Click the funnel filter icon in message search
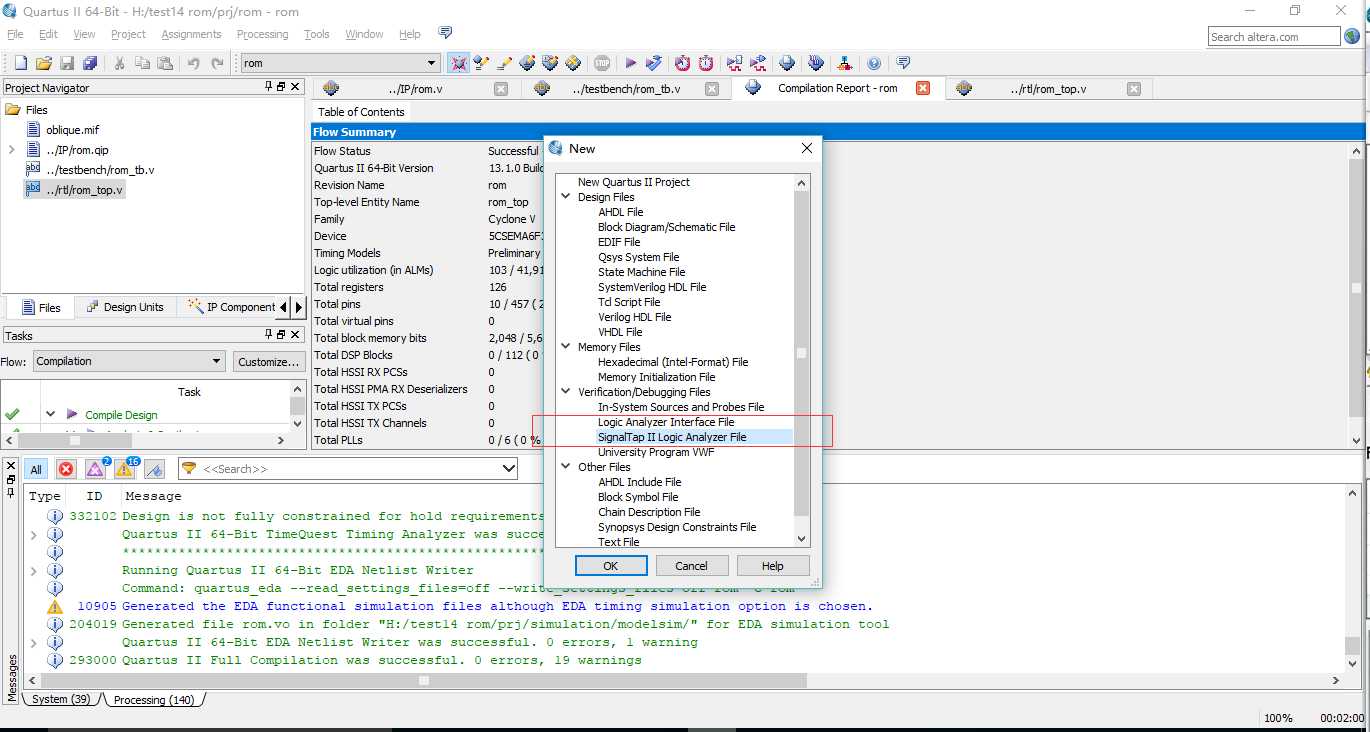This screenshot has width=1370, height=732. (x=188, y=468)
